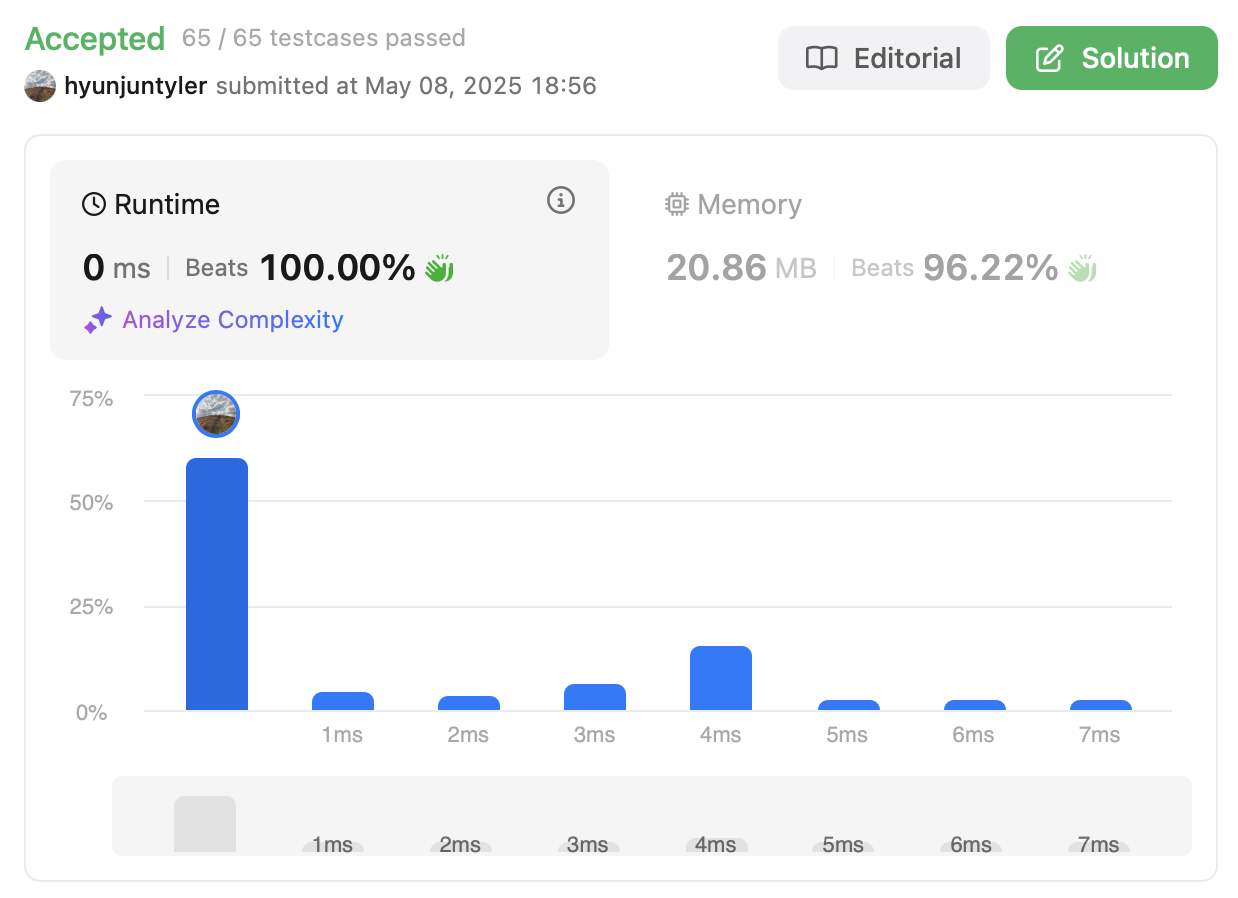Screen dimensions: 1238x898
Task: Click the 3ms histogram bar
Action: click(x=595, y=697)
